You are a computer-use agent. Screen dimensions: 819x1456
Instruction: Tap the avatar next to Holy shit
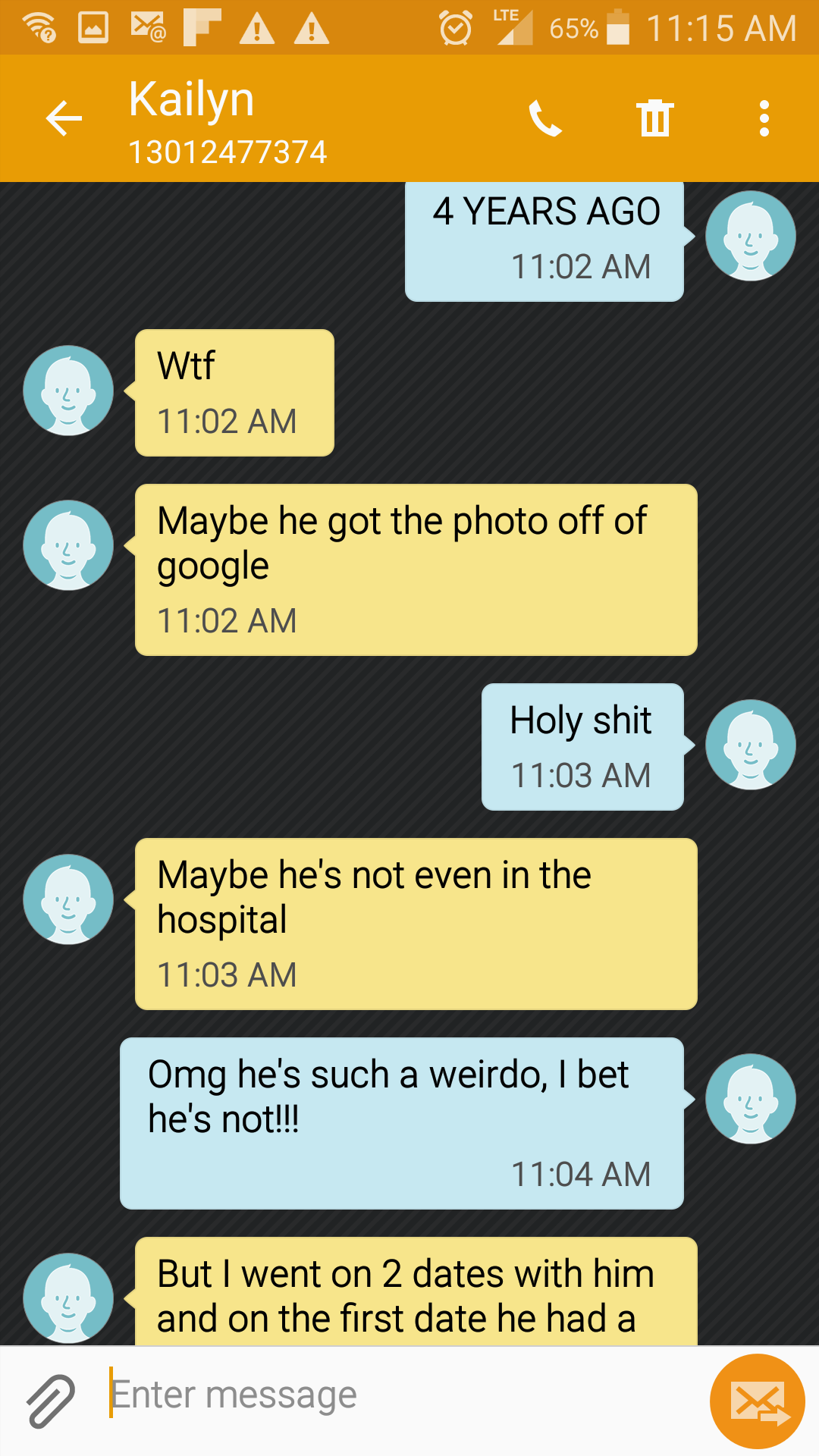pyautogui.click(x=751, y=745)
